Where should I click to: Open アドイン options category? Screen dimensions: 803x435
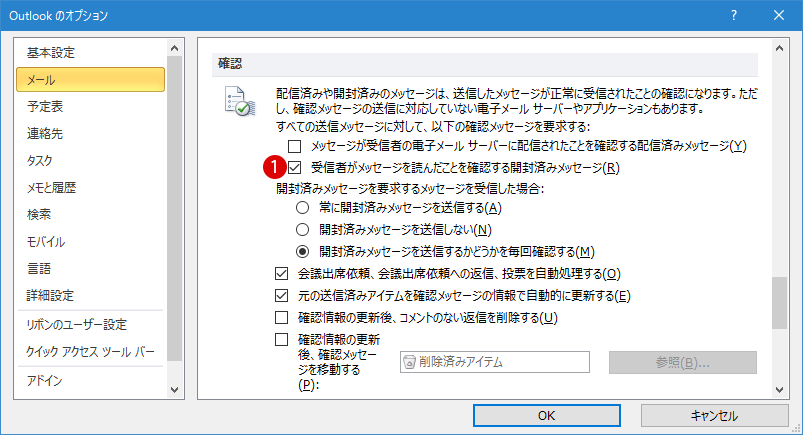[91, 380]
